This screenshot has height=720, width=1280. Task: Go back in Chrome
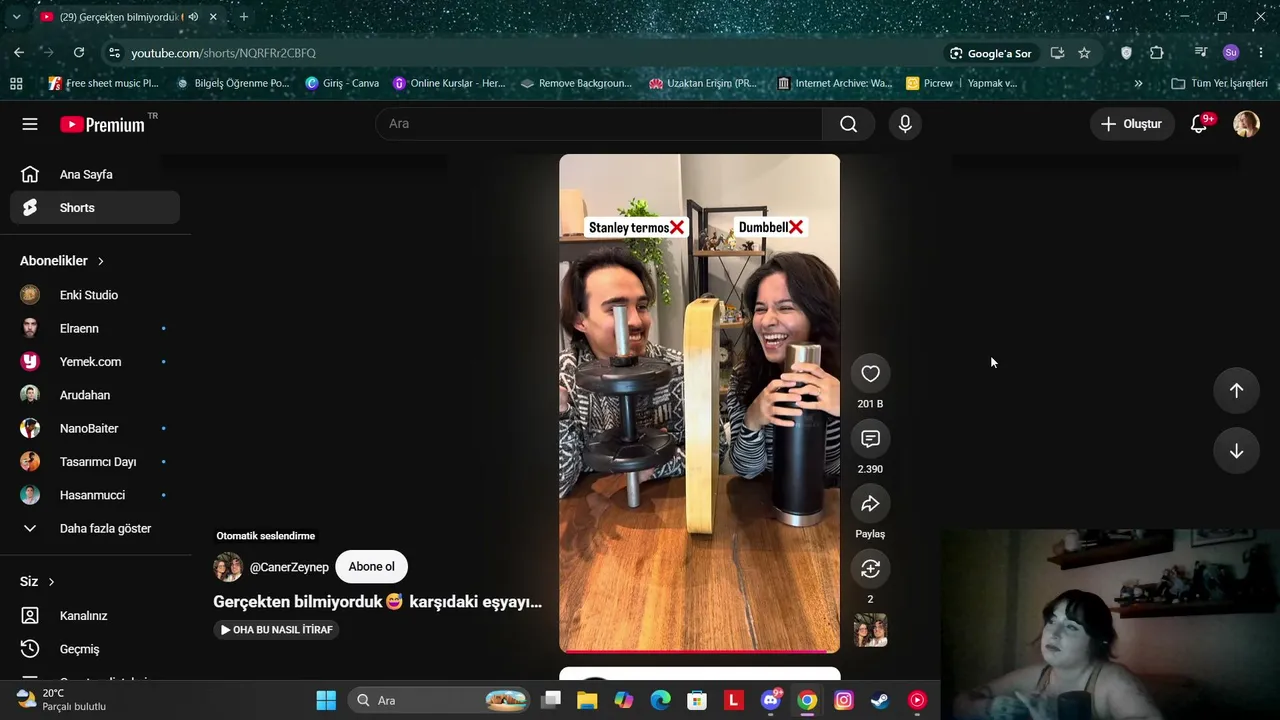19,53
